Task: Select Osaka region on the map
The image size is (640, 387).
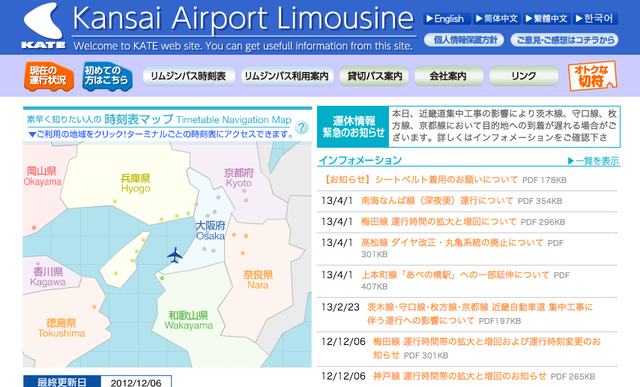Action: click(x=210, y=231)
